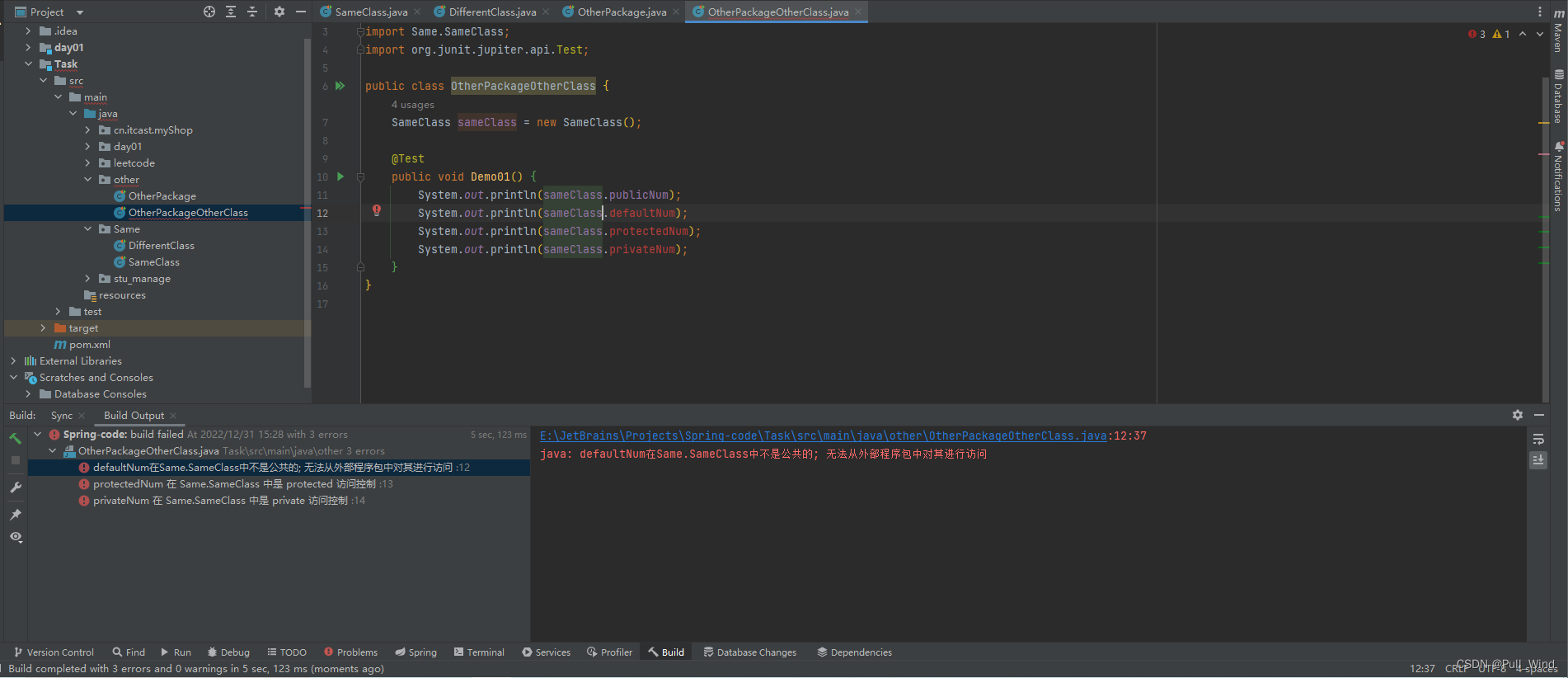Collapse the other package
This screenshot has width=1568, height=678.
click(87, 180)
